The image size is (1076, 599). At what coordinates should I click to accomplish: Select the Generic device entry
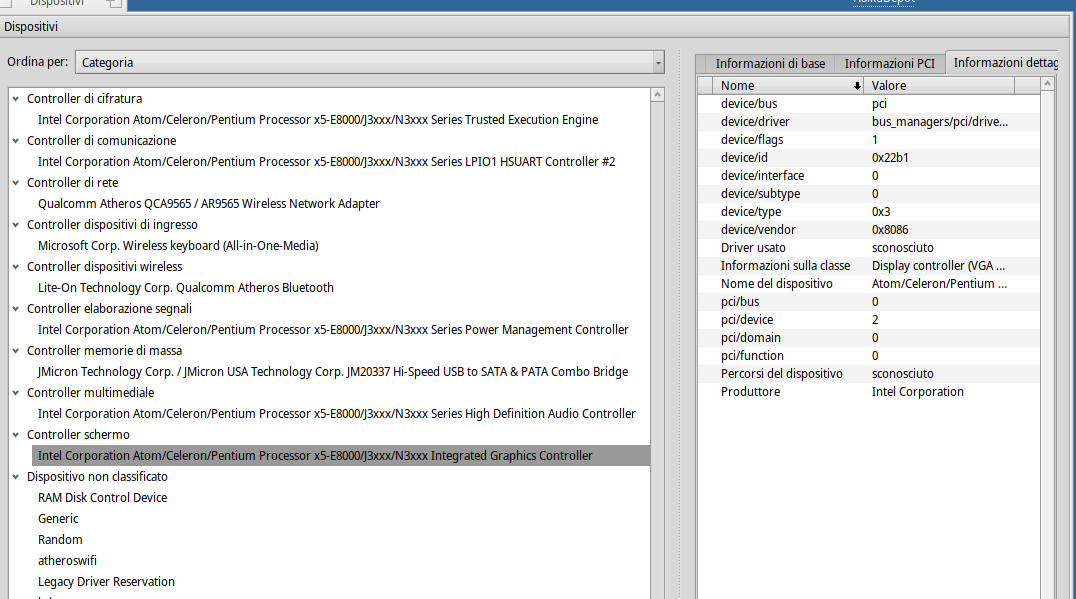coord(58,519)
